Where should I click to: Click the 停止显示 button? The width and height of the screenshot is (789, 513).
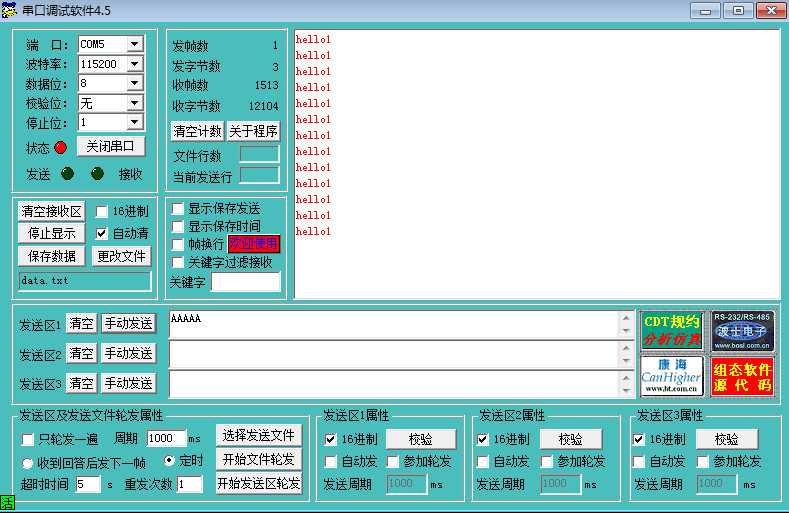[51, 234]
